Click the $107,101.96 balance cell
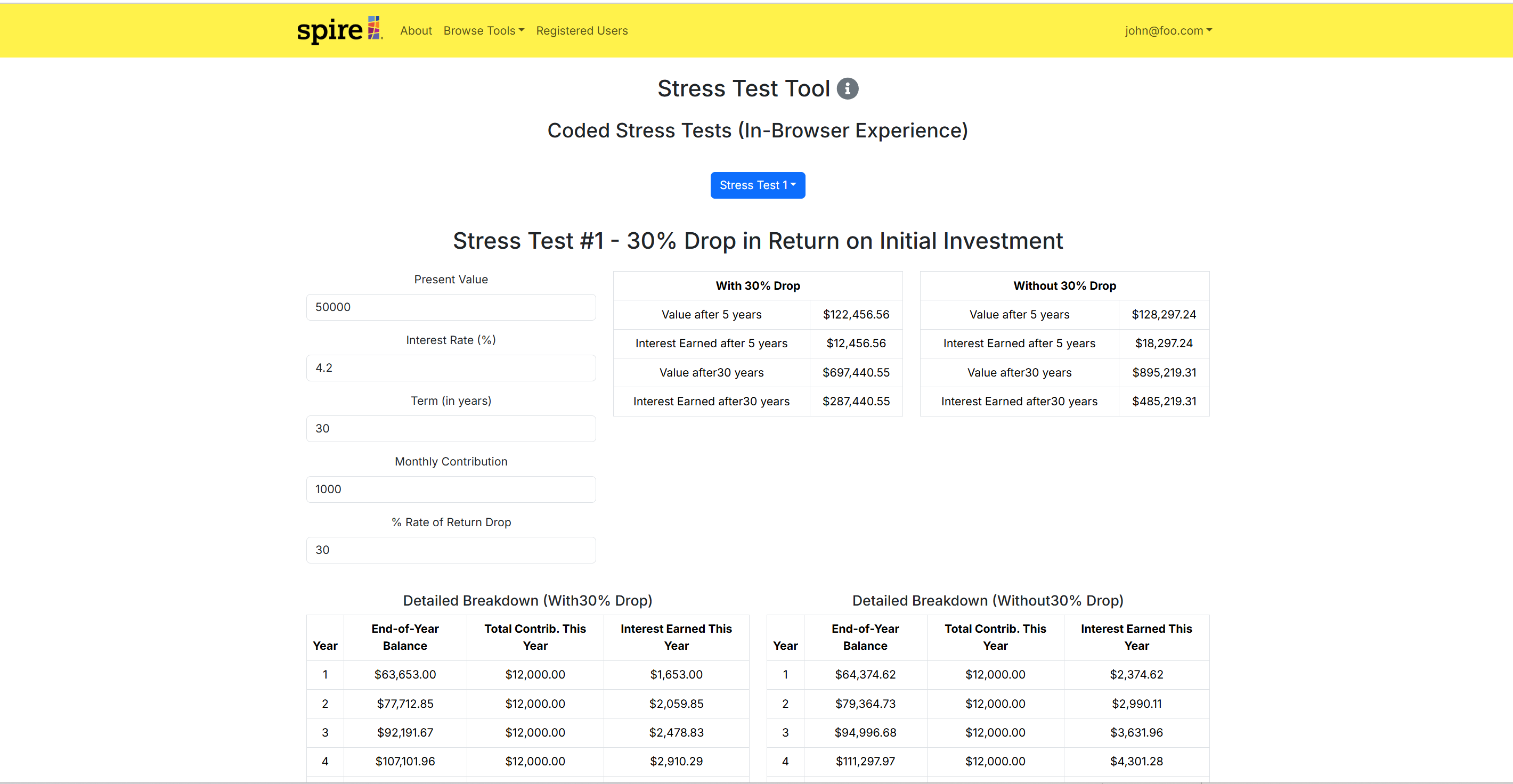 click(405, 761)
